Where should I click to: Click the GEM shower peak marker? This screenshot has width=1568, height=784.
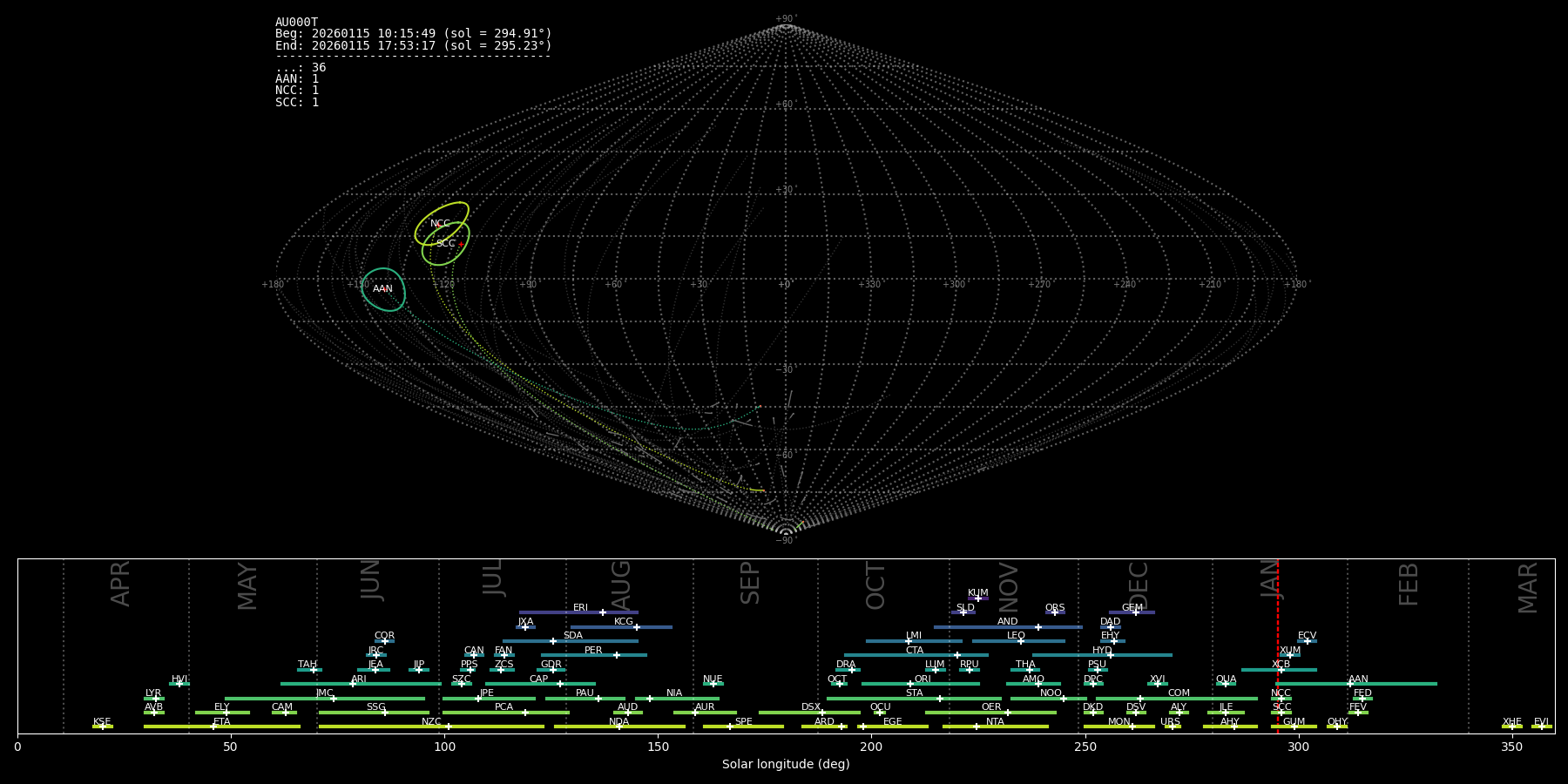pos(1135,612)
